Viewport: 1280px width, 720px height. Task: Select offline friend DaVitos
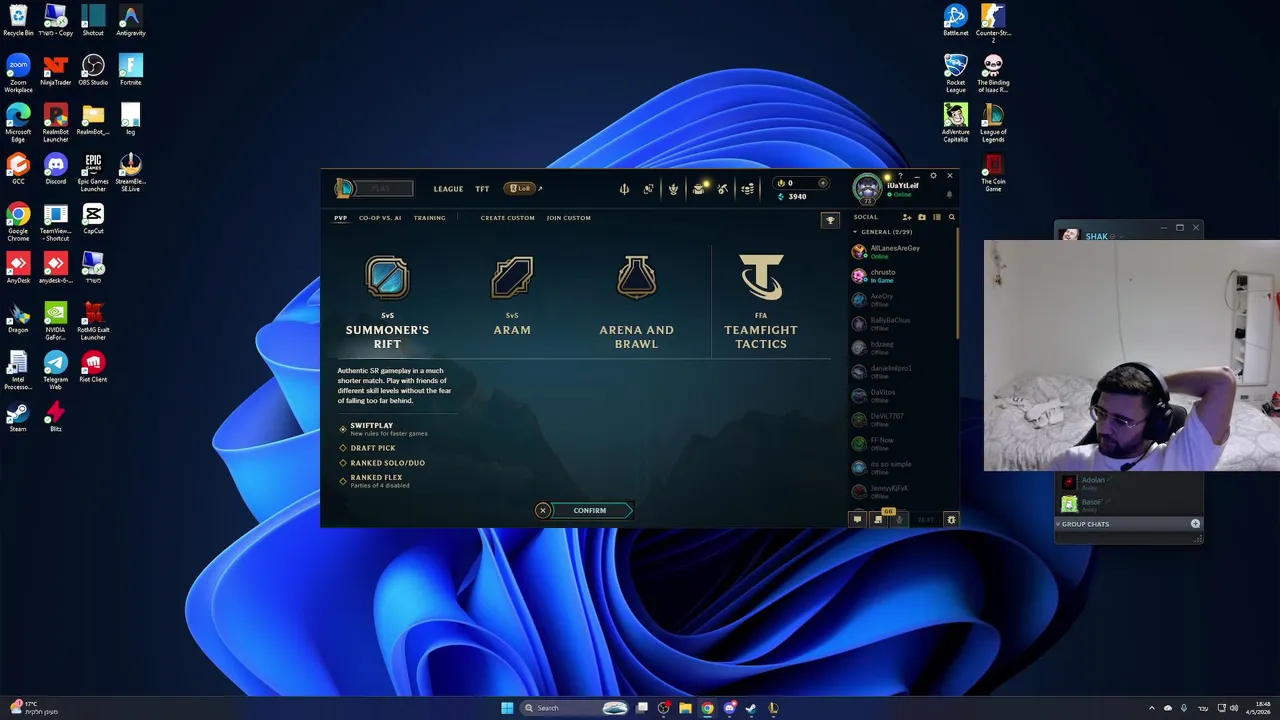point(901,395)
